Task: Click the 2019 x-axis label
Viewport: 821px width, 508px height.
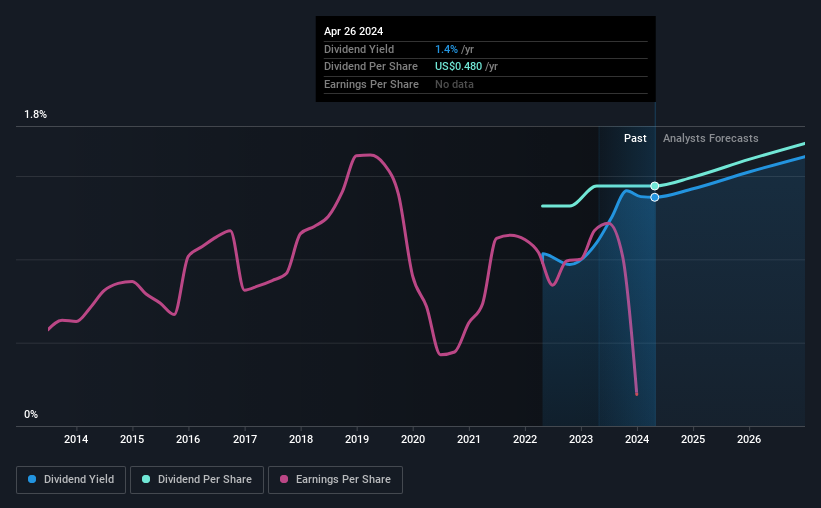Action: point(357,439)
